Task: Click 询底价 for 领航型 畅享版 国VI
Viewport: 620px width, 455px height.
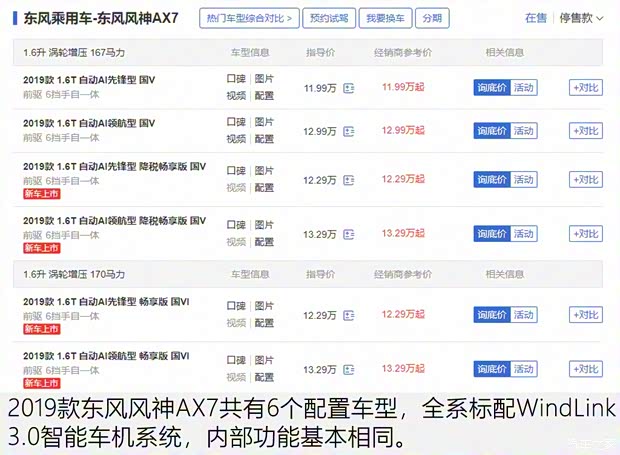Action: click(x=492, y=369)
